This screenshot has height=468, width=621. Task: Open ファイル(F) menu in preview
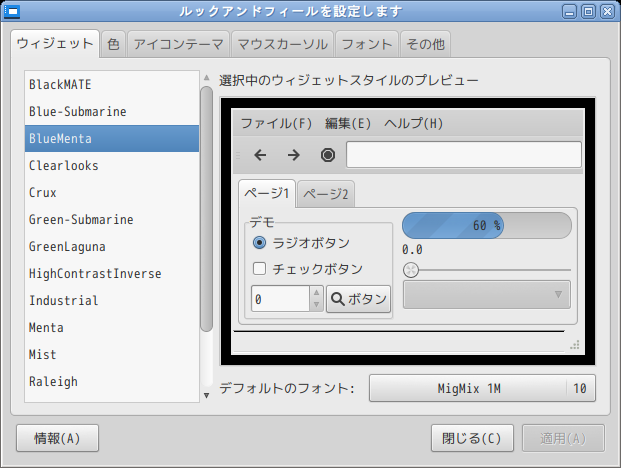[276, 124]
